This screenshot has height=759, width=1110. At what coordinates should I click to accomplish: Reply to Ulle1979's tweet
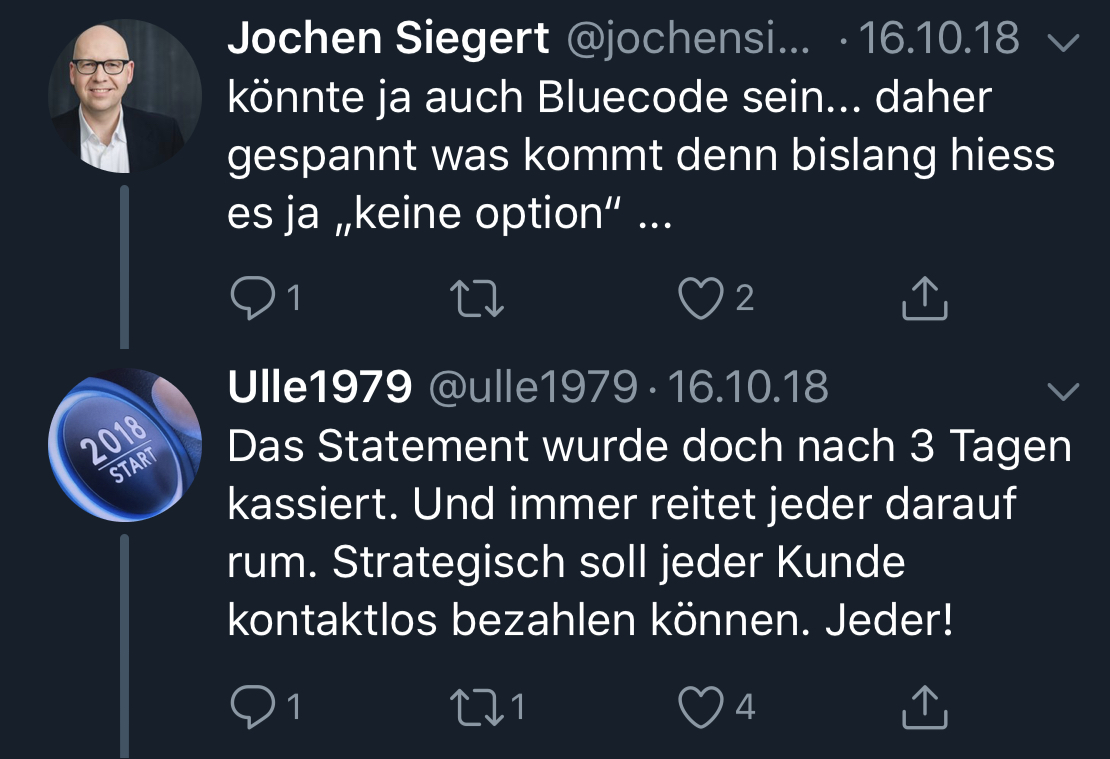(253, 707)
